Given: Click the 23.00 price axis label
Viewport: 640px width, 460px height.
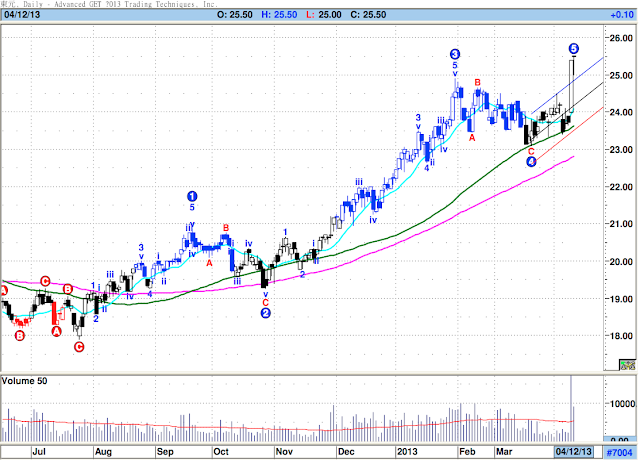Looking at the screenshot, I should pyautogui.click(x=621, y=150).
